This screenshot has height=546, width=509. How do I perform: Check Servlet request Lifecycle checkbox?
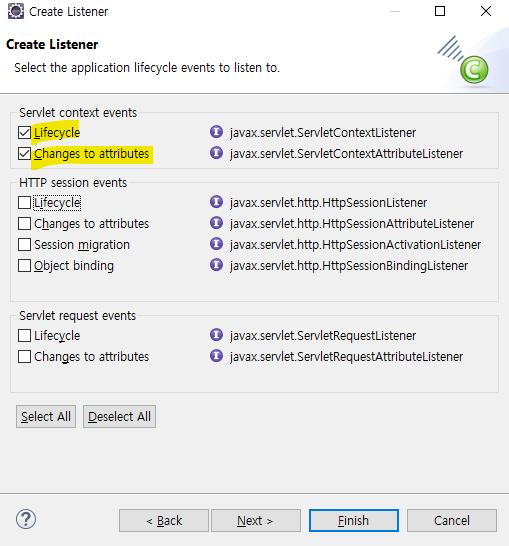pyautogui.click(x=24, y=336)
